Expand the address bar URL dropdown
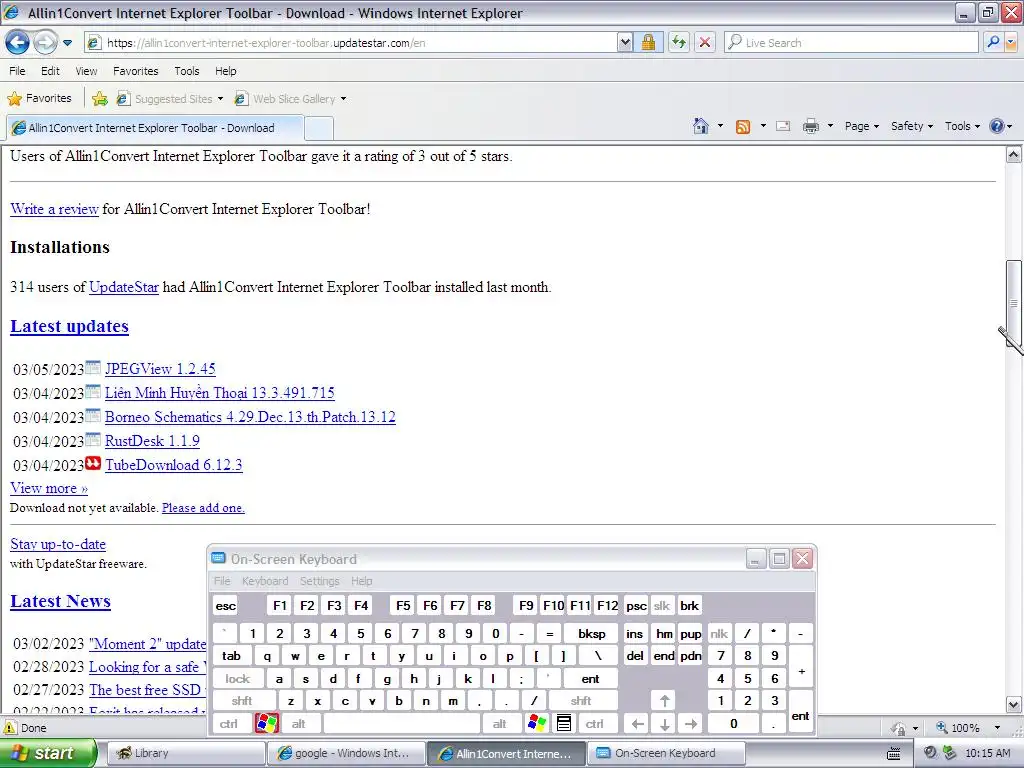 point(625,42)
